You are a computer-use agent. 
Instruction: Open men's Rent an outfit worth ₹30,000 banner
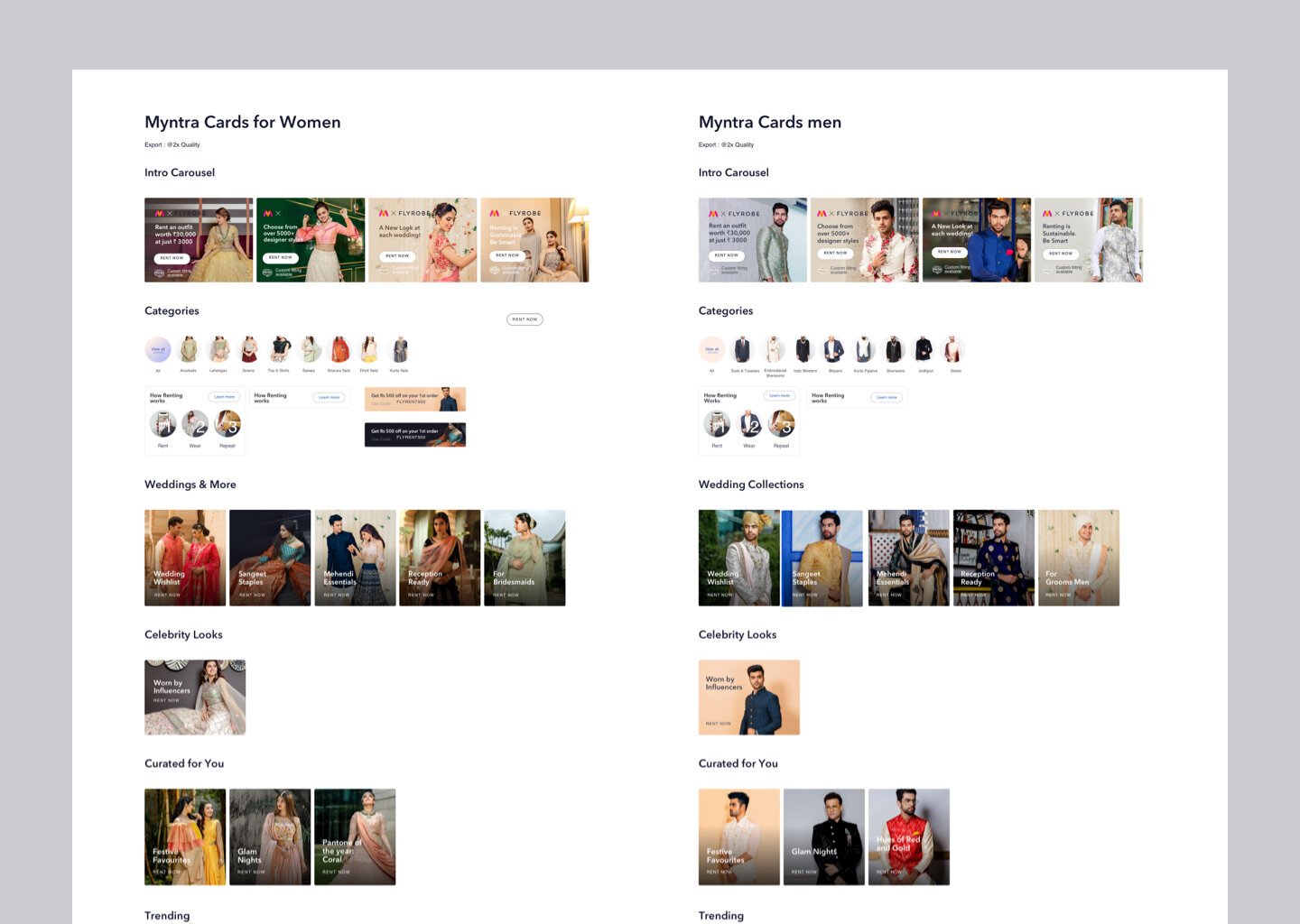coord(753,240)
